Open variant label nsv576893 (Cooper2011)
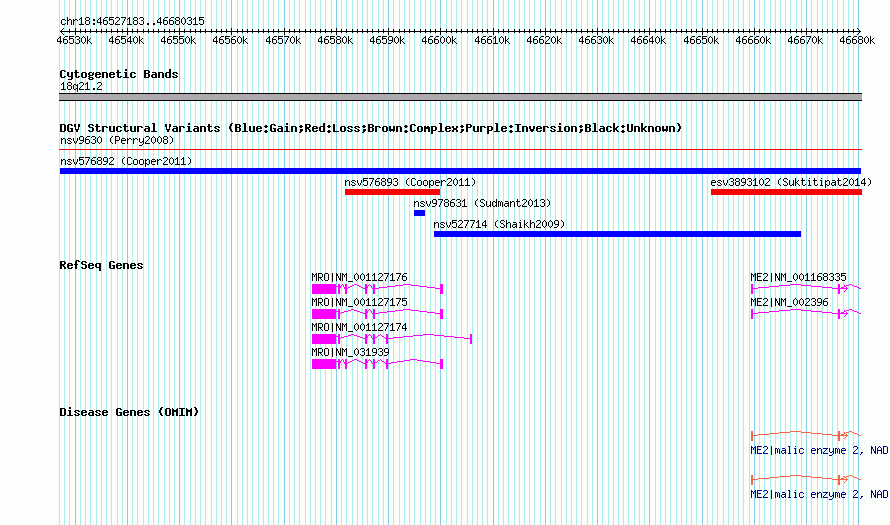The image size is (890, 525). 410,182
